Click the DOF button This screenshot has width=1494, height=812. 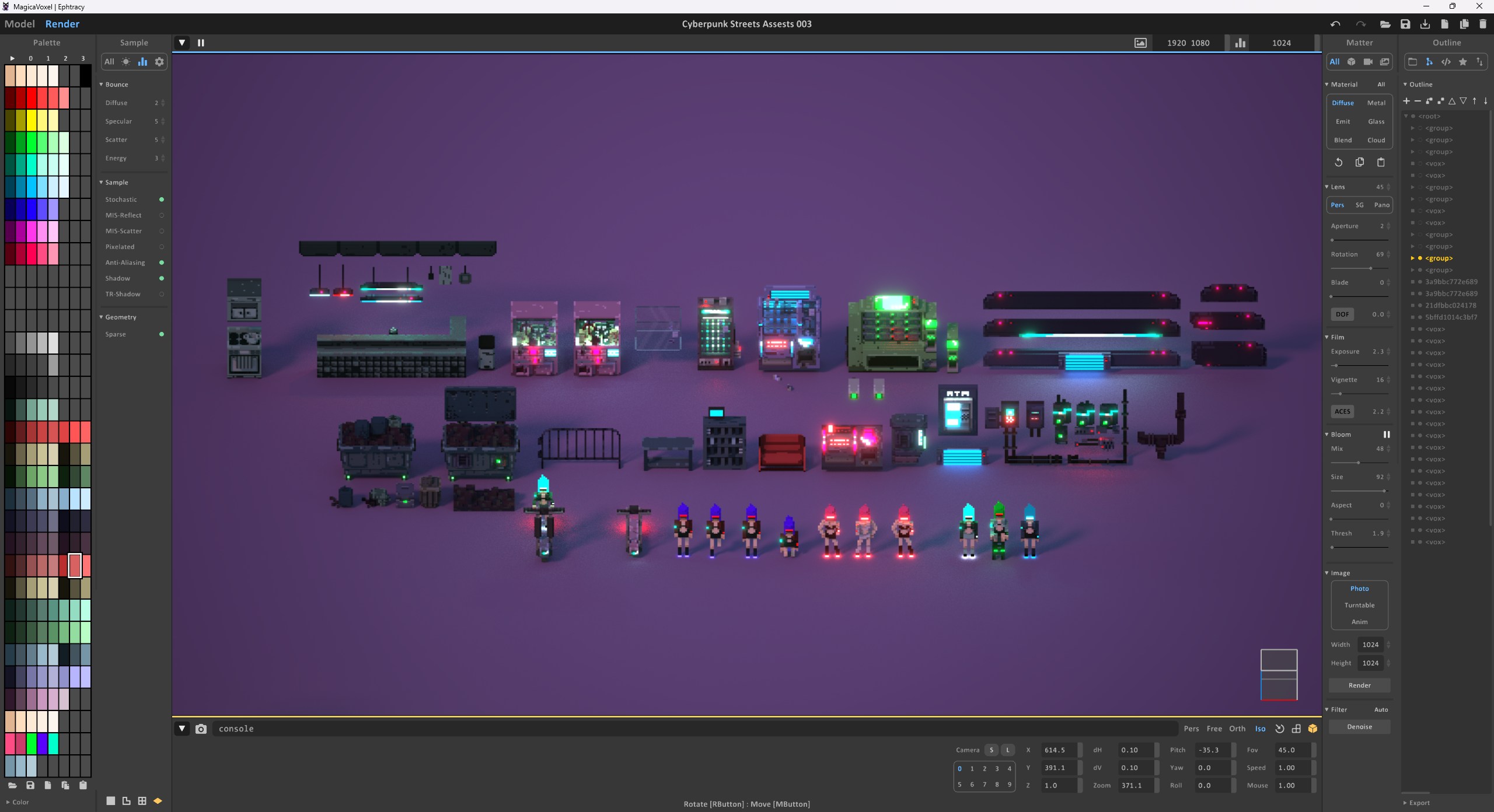(1342, 314)
